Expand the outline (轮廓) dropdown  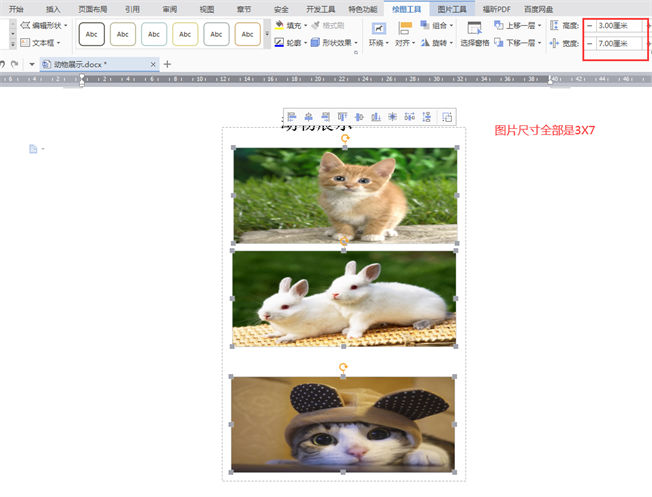coord(304,43)
